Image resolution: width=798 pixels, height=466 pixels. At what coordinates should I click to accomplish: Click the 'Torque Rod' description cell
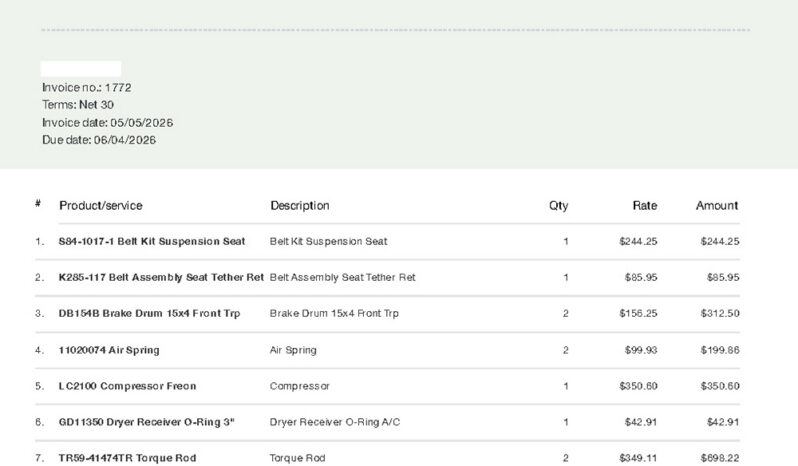(x=297, y=458)
